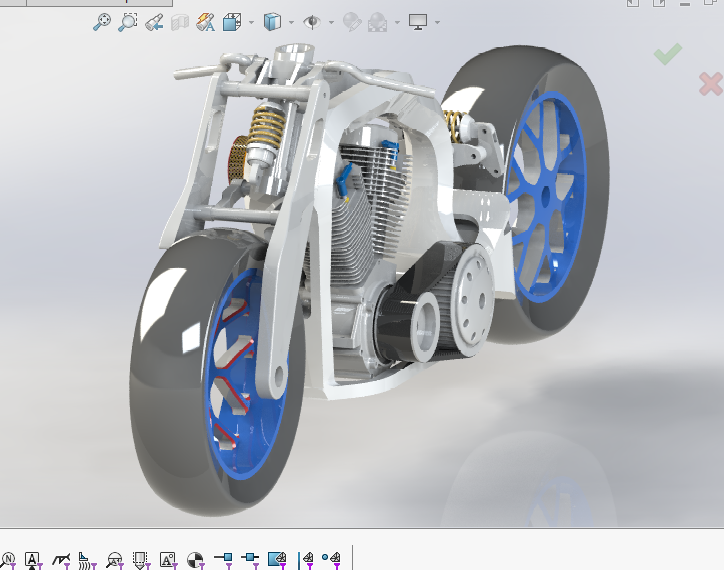Viewport: 724px width, 570px height.
Task: Click the View Orientation cube icon
Action: point(232,21)
